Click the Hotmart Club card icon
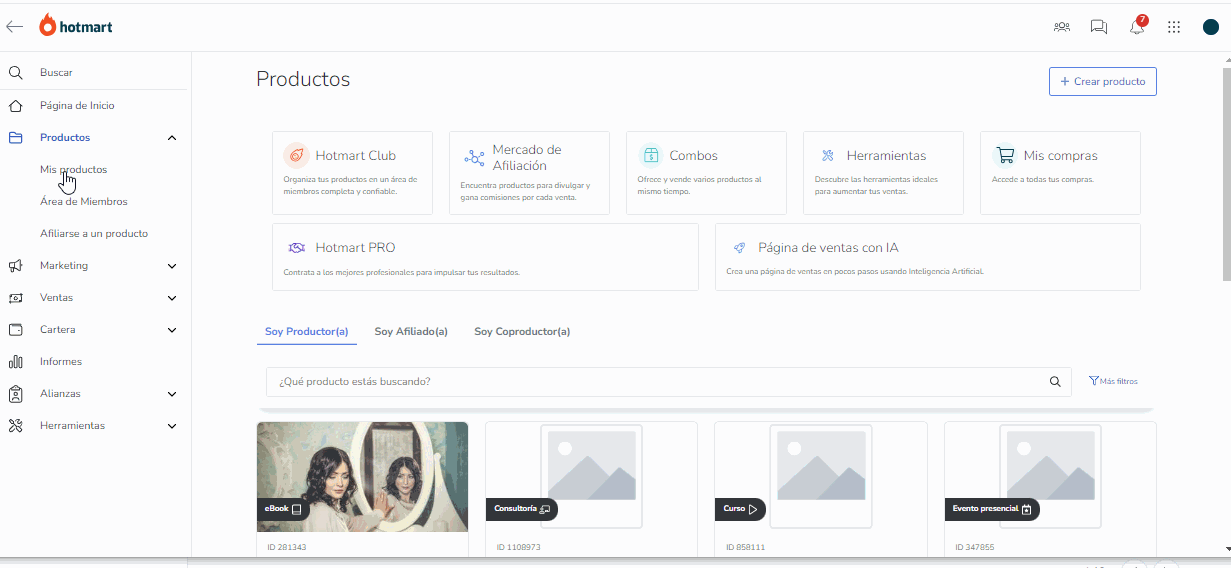 pos(296,155)
